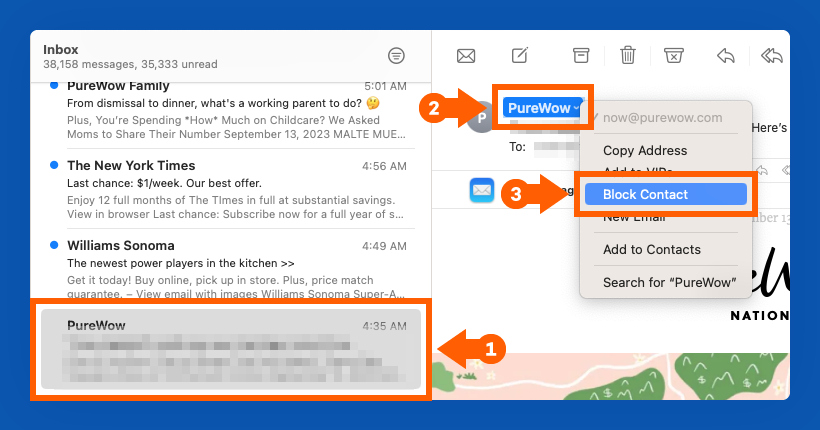820x430 pixels.
Task: Click the 4:49 AM timestamp
Action: pyautogui.click(x=384, y=246)
